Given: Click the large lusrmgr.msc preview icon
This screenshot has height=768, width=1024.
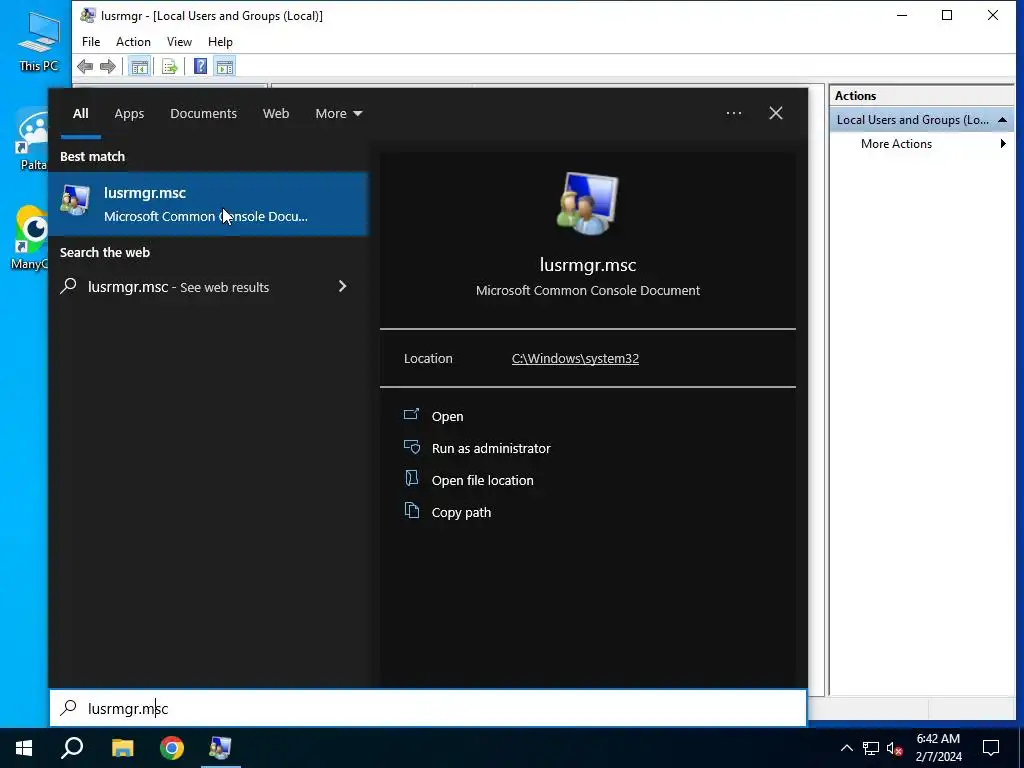Looking at the screenshot, I should click(588, 203).
